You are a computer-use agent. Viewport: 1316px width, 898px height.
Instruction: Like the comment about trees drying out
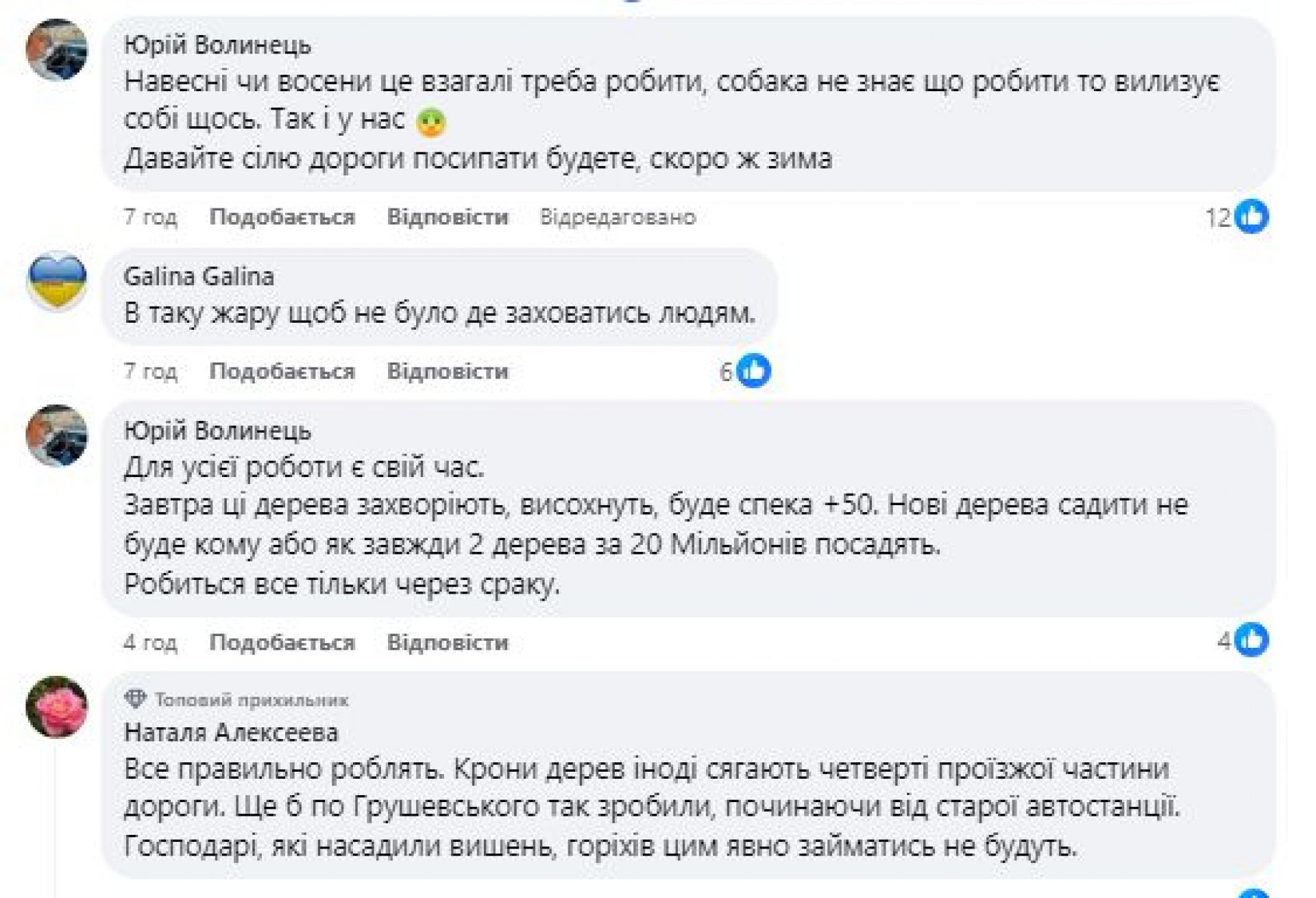282,642
